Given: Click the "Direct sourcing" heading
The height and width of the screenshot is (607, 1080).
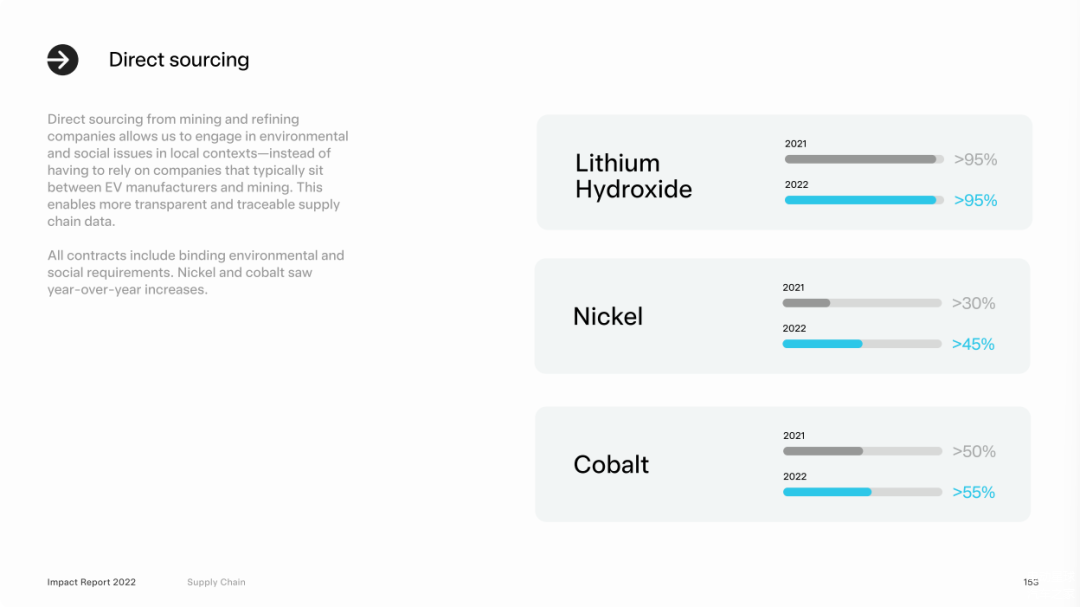Looking at the screenshot, I should 179,60.
